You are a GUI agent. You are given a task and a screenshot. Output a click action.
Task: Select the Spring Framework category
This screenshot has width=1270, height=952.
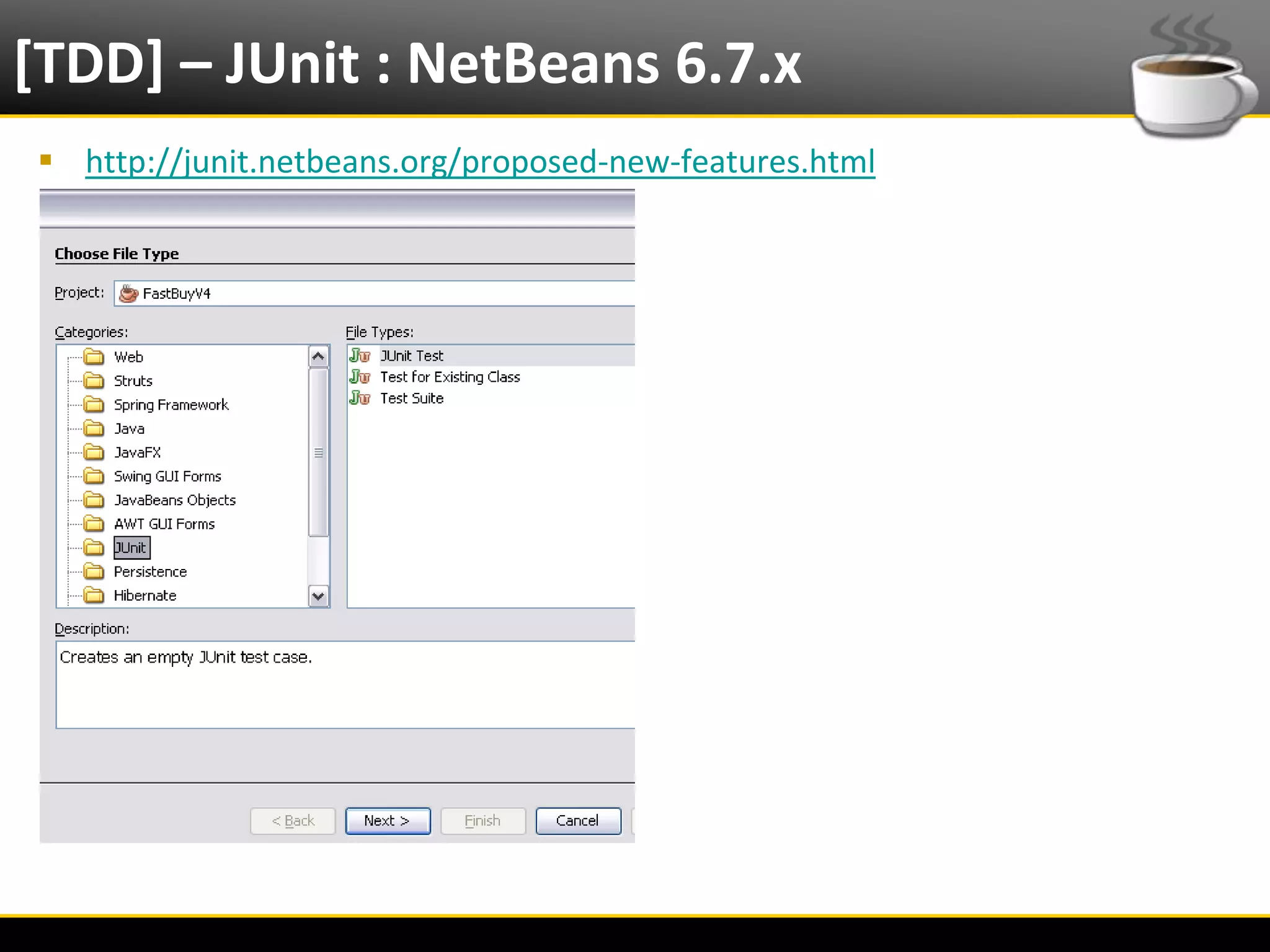click(171, 405)
